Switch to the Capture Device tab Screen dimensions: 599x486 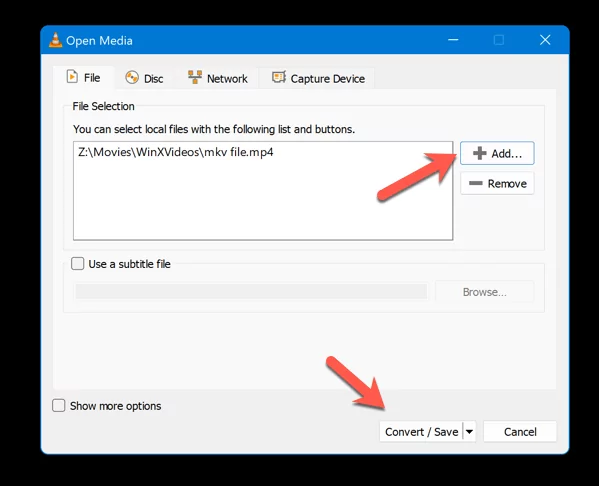pos(318,78)
